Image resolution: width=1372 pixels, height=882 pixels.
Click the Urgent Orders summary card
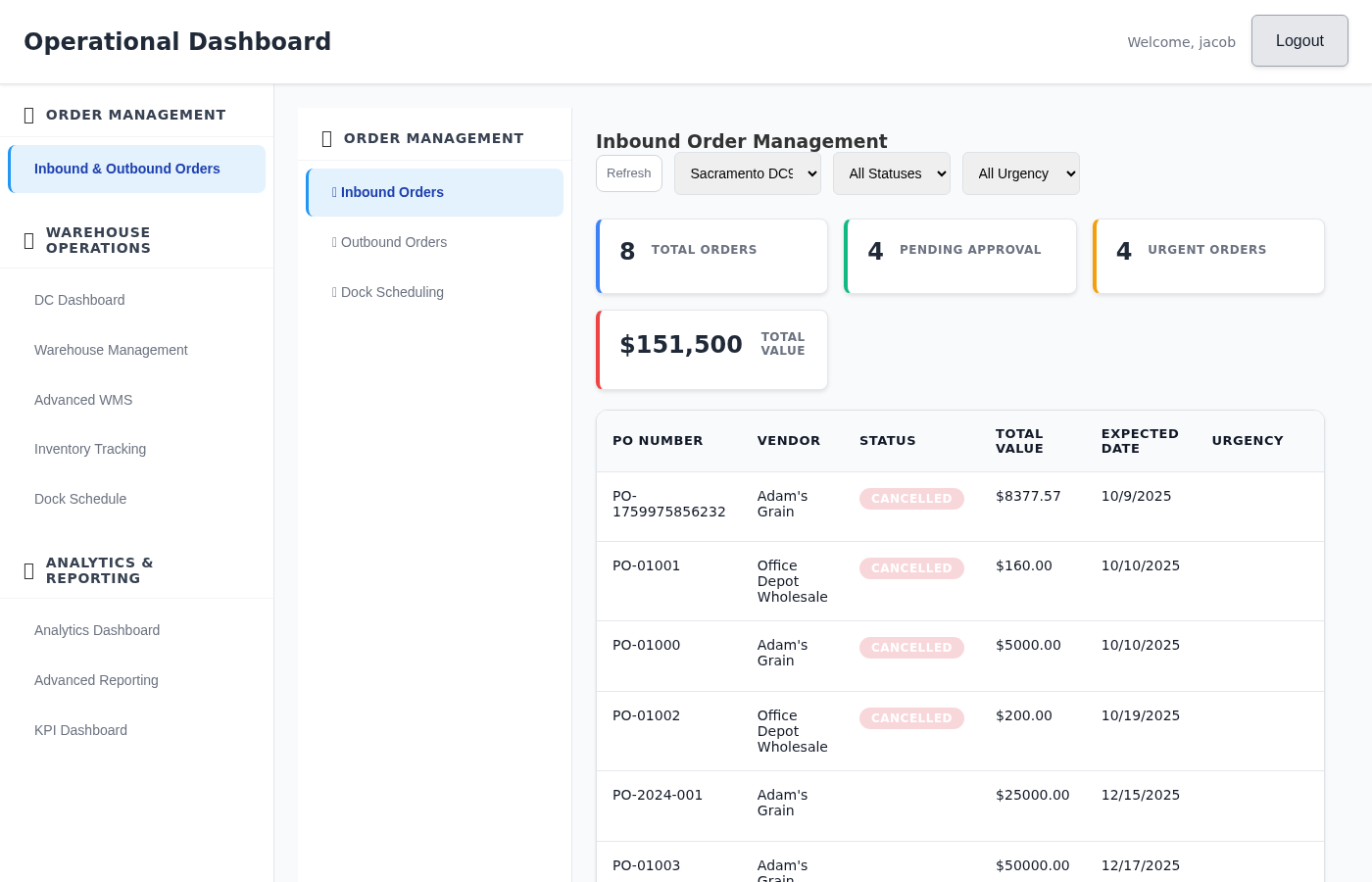pos(1207,256)
